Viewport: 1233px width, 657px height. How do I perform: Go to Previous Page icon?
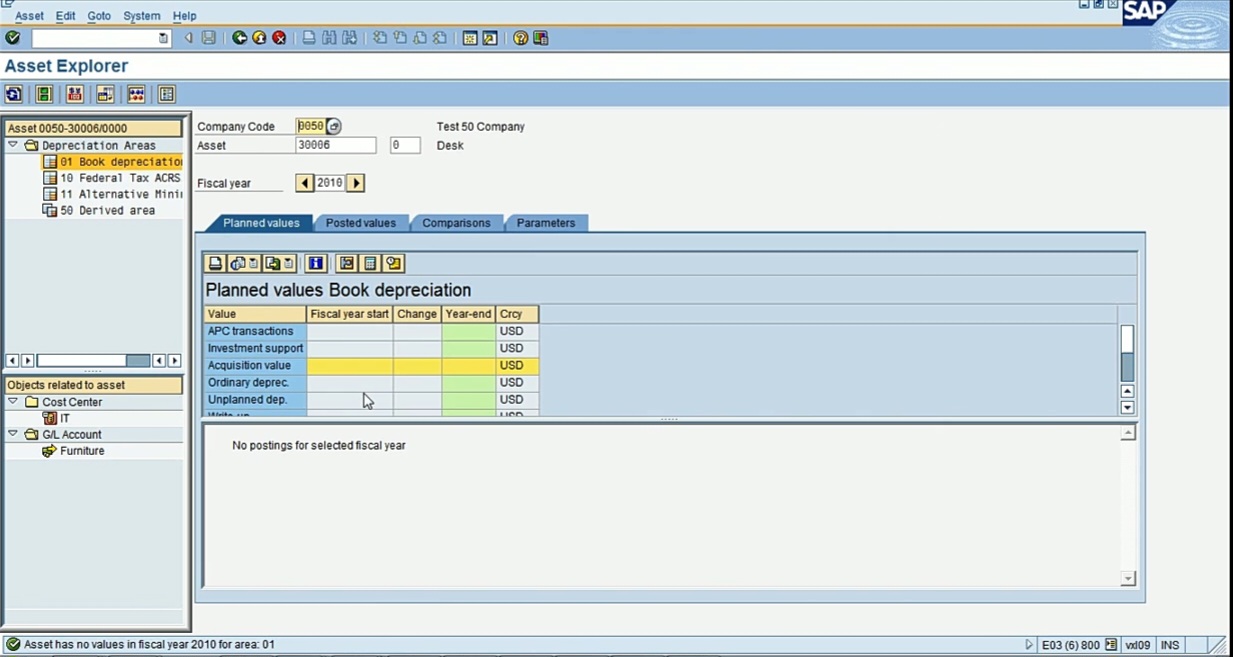point(400,38)
